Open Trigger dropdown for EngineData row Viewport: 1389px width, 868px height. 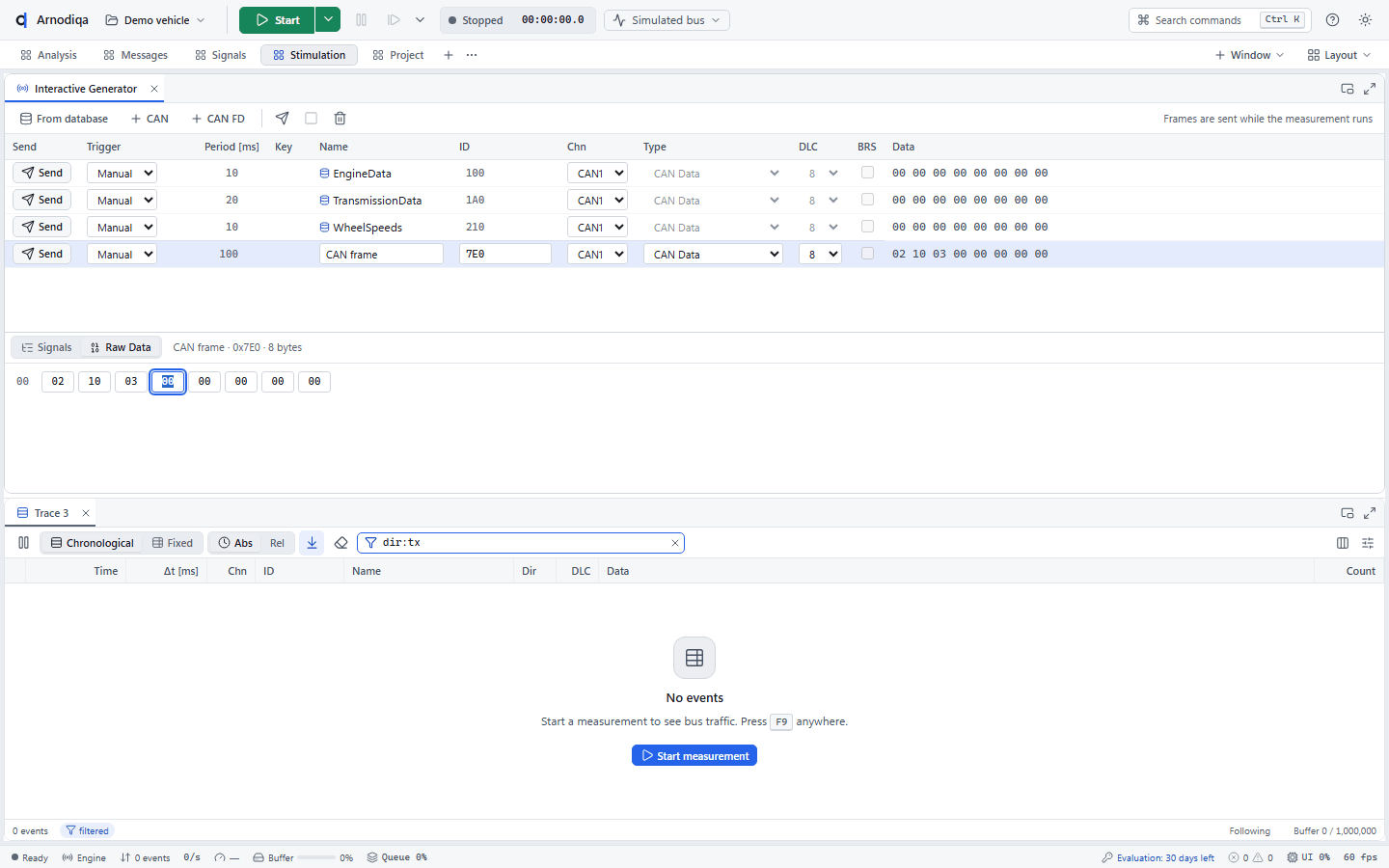122,174
